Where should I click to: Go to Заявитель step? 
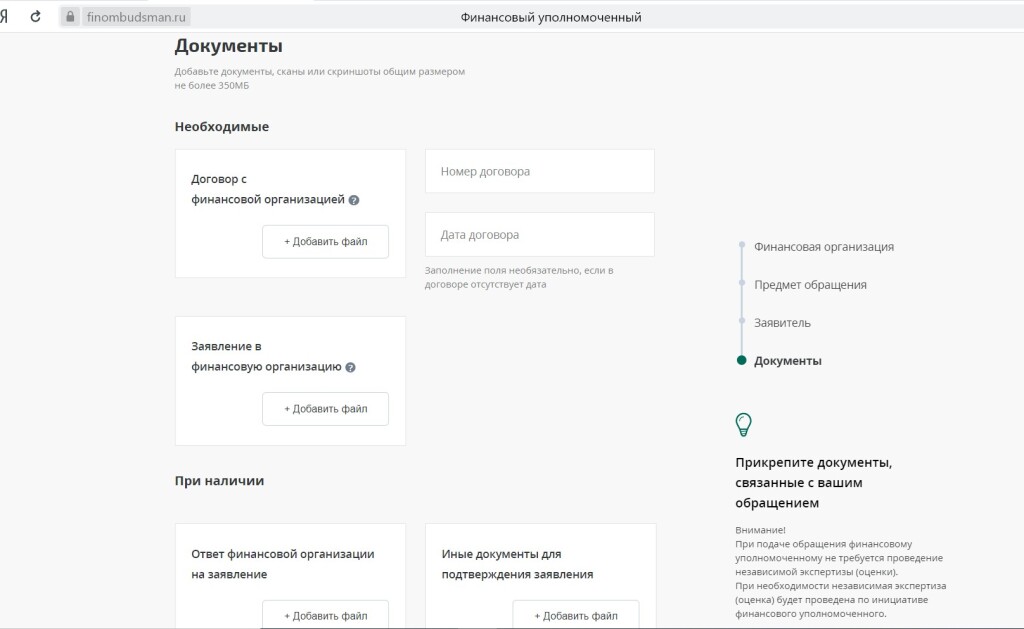point(782,323)
